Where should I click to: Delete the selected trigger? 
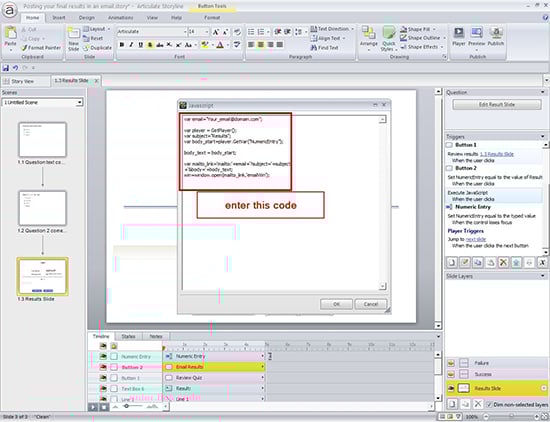[503, 262]
